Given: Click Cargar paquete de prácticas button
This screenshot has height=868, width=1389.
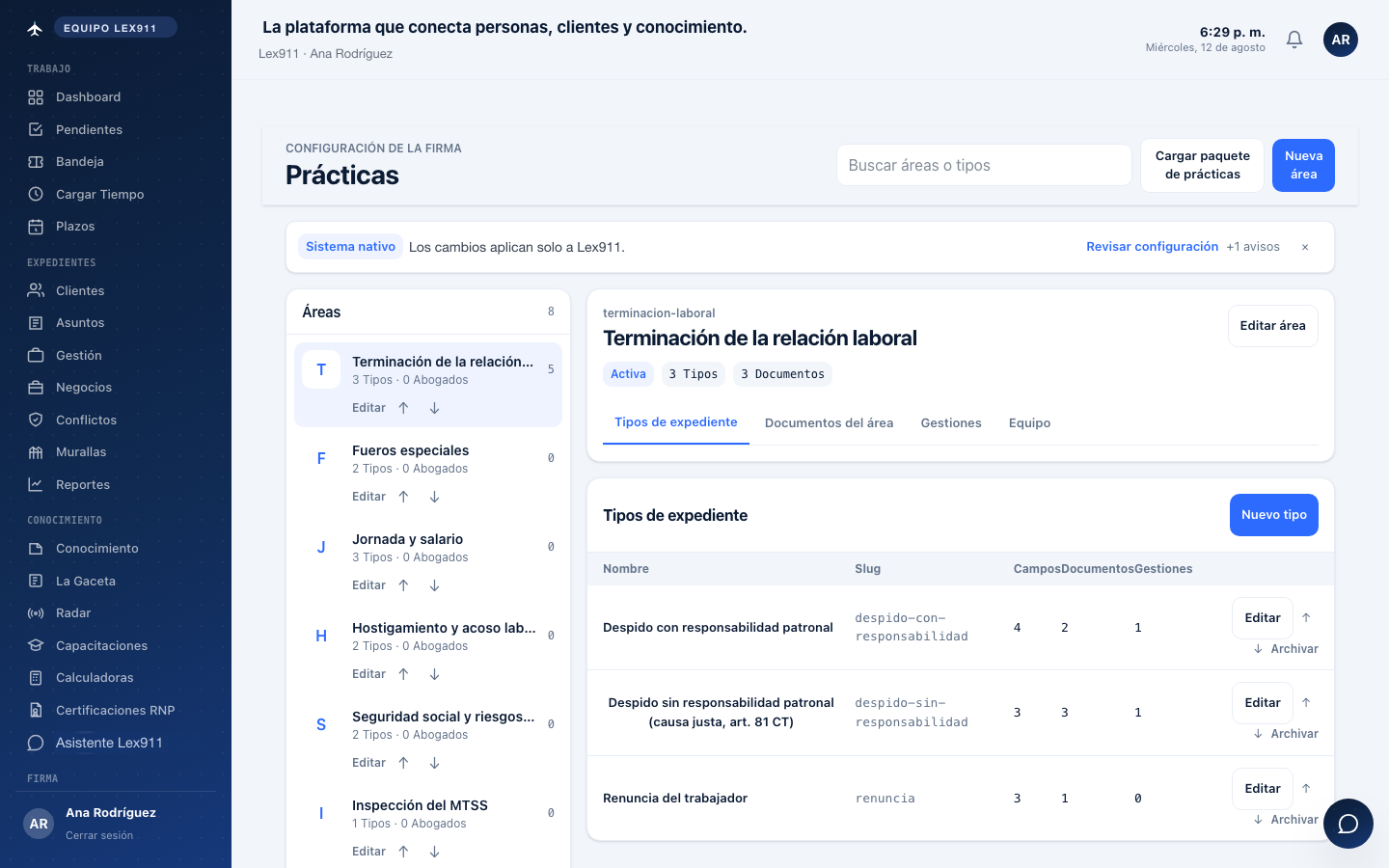Looking at the screenshot, I should (x=1202, y=165).
